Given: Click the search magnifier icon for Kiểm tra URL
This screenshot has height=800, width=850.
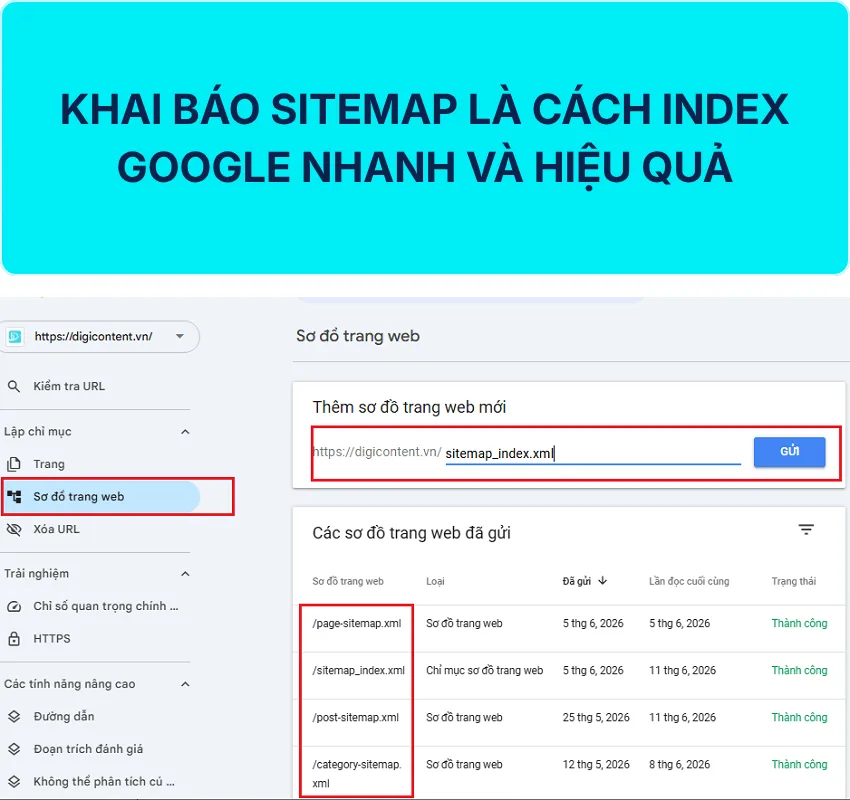Looking at the screenshot, I should pos(14,386).
